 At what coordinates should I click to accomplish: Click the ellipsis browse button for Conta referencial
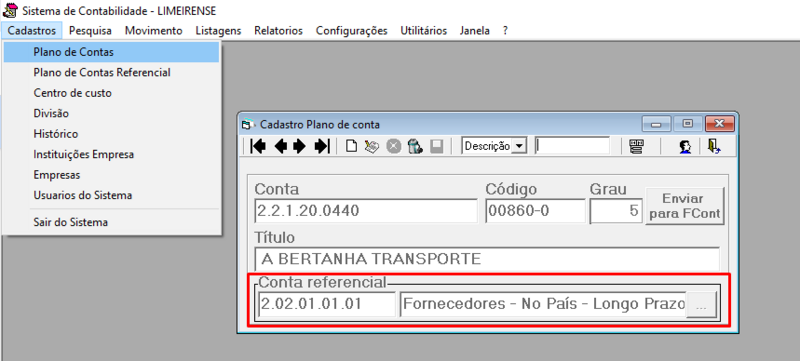[x=702, y=305]
